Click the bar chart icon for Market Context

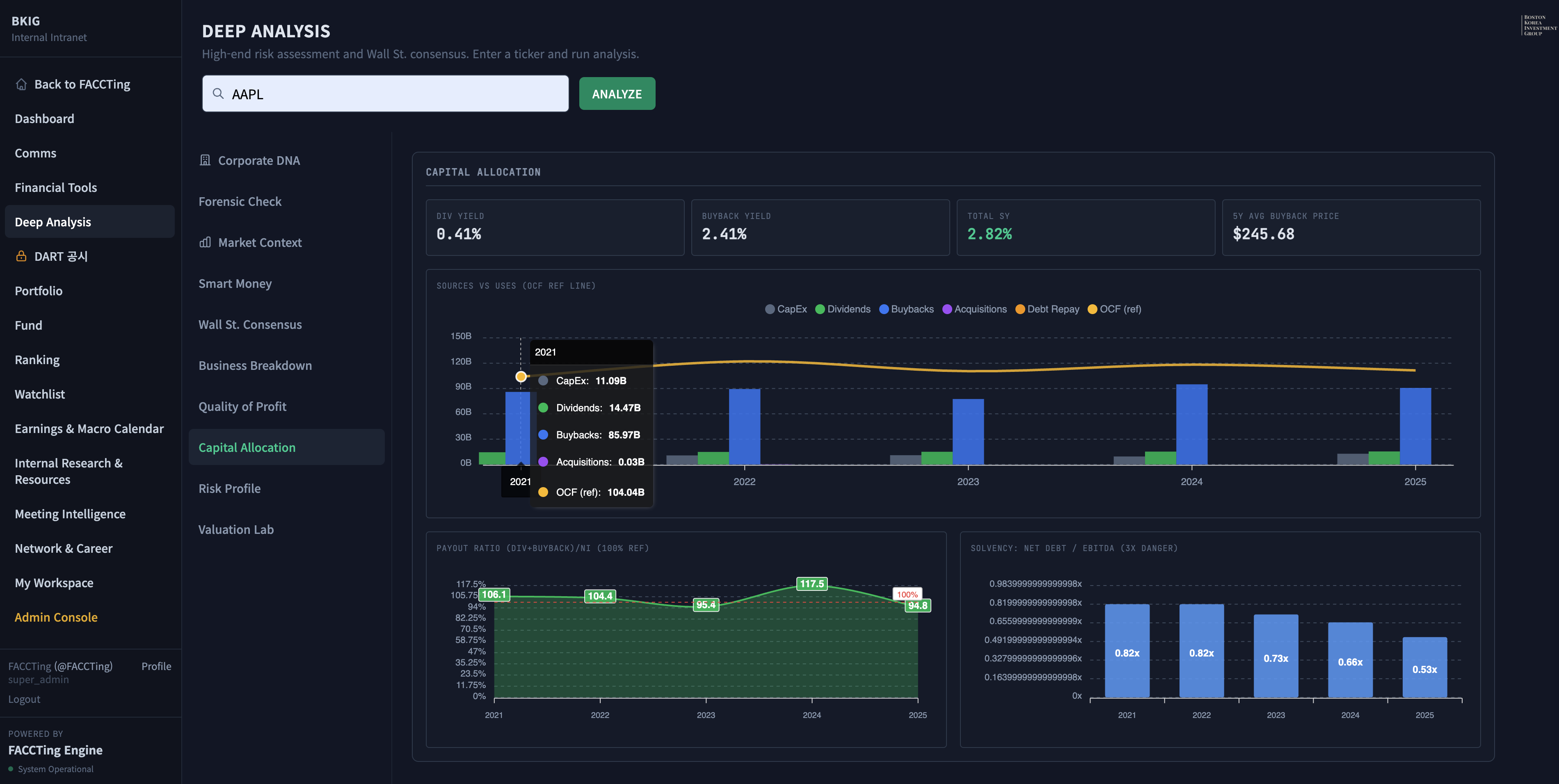[205, 243]
